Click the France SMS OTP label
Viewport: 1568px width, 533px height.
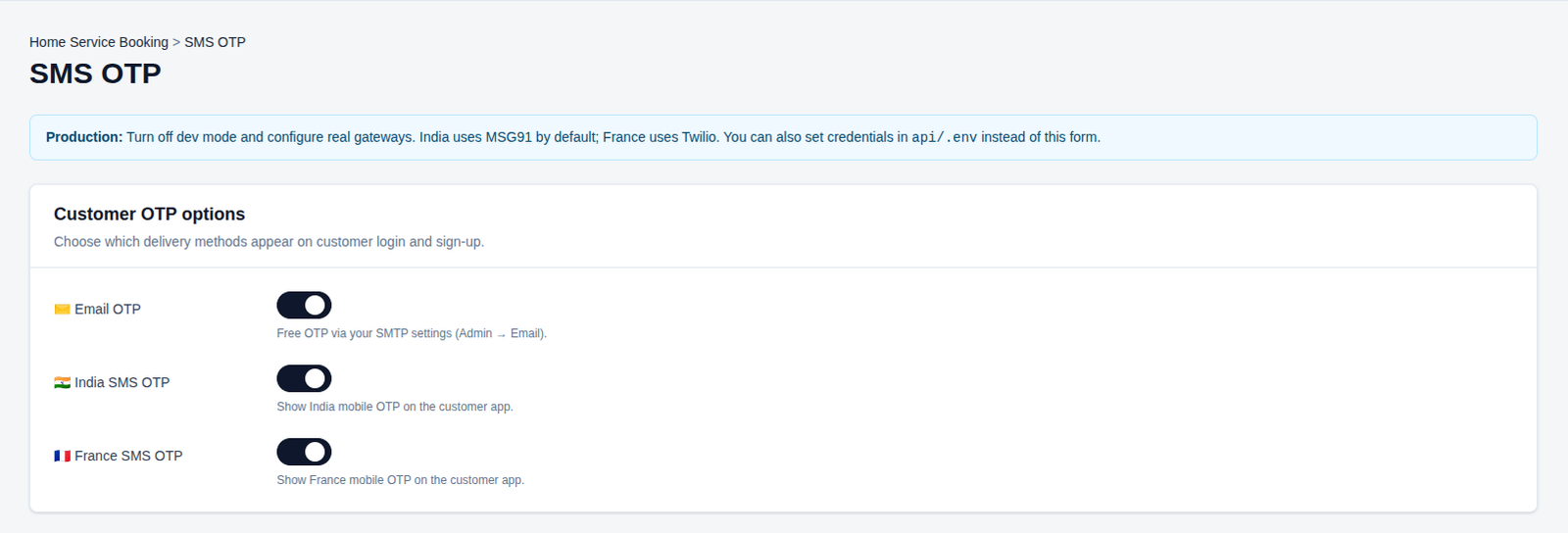[x=128, y=457]
